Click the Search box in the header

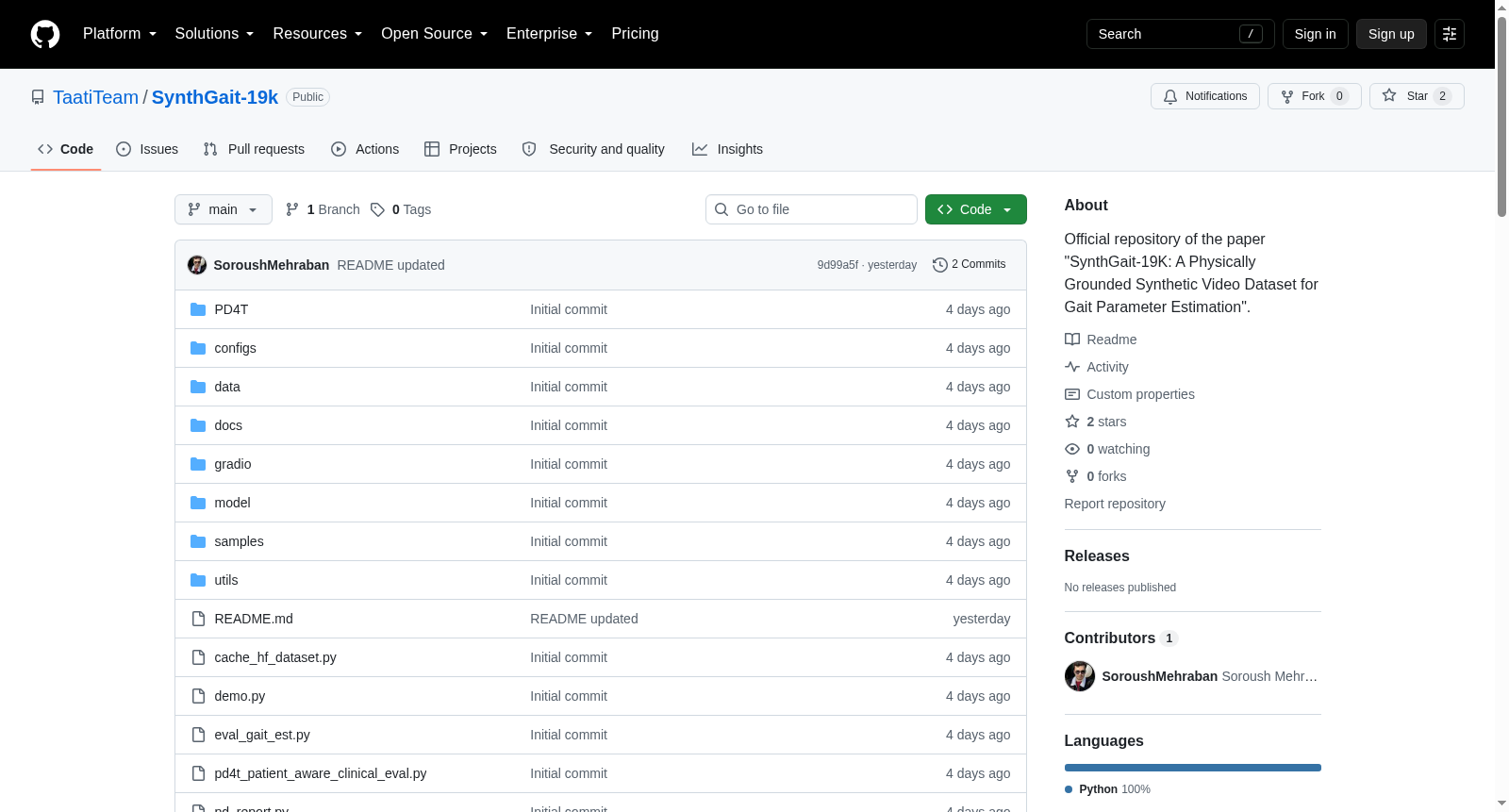point(1181,34)
